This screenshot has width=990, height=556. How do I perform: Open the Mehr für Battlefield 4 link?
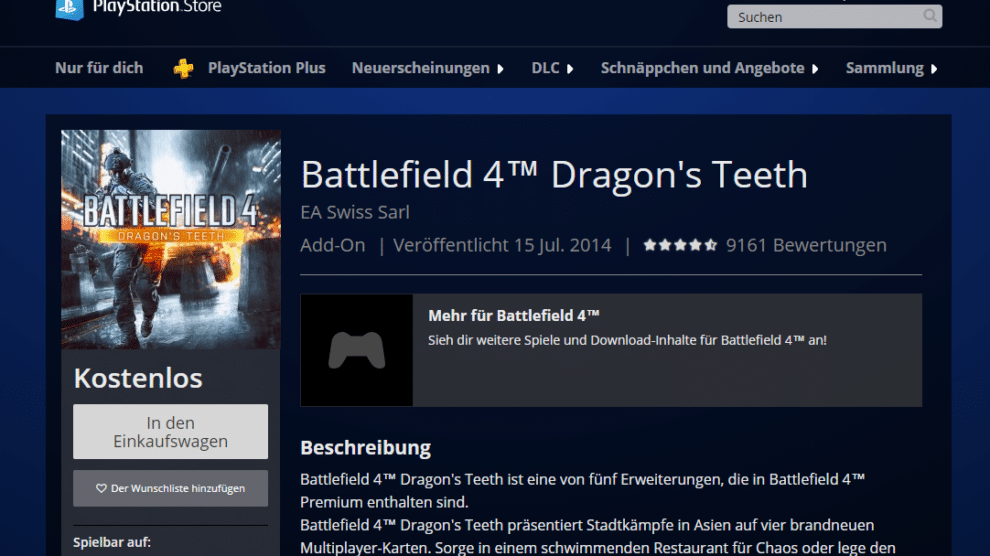click(514, 315)
